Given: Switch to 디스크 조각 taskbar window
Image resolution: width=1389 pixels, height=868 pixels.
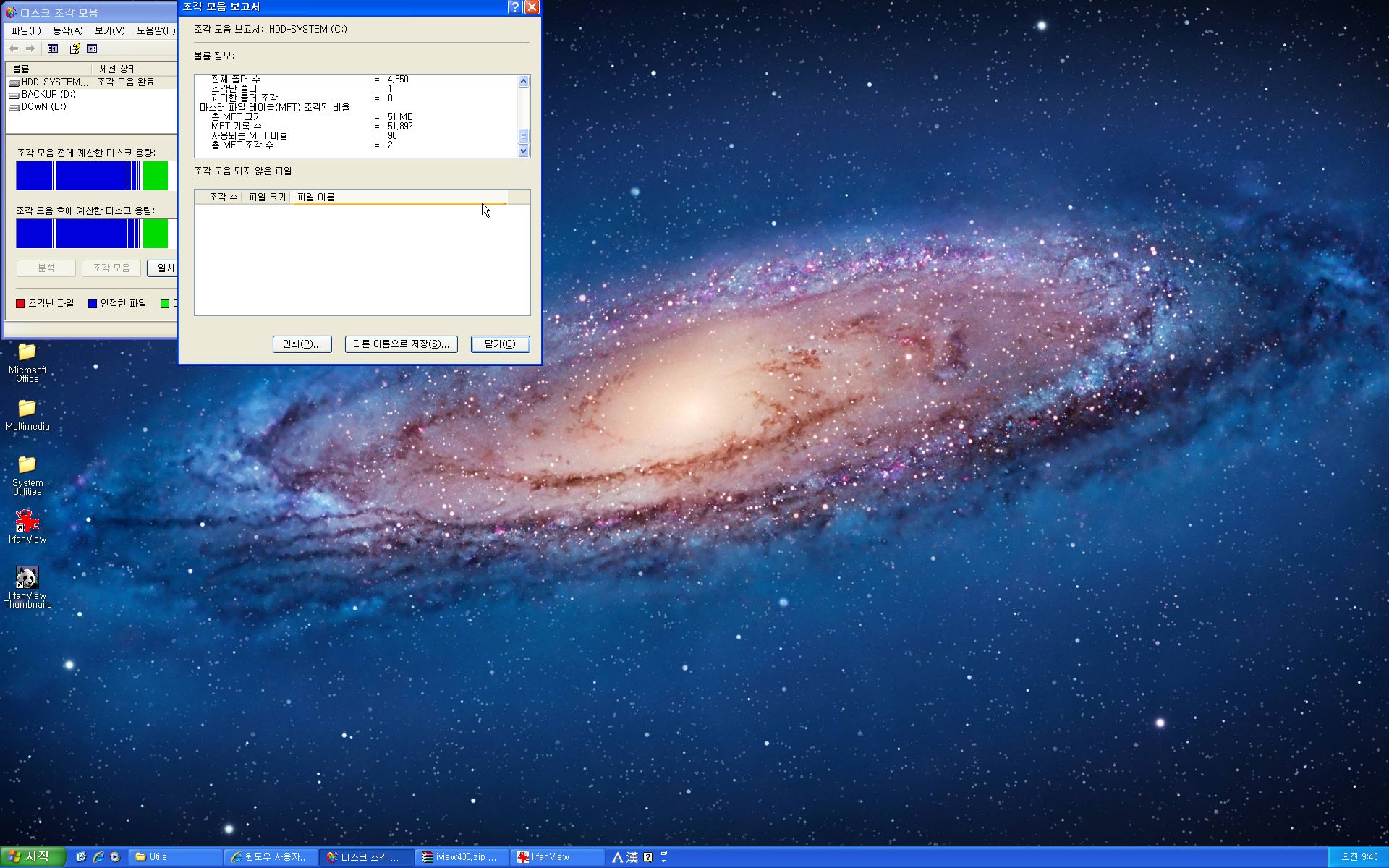Looking at the screenshot, I should 367,857.
